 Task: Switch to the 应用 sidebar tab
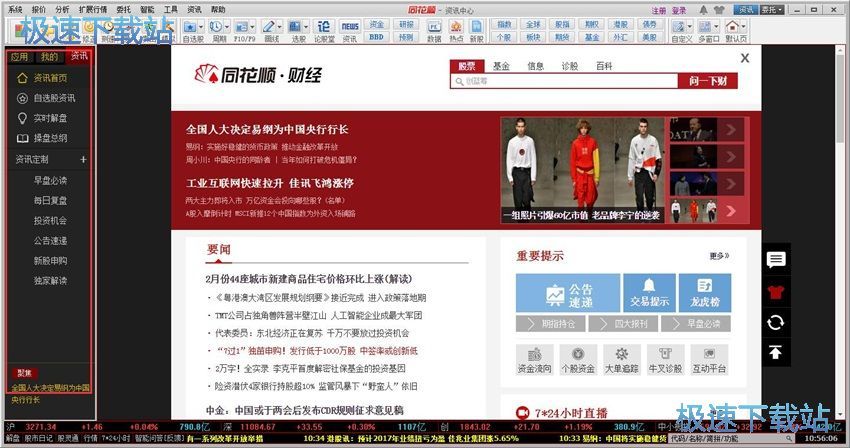coord(19,56)
